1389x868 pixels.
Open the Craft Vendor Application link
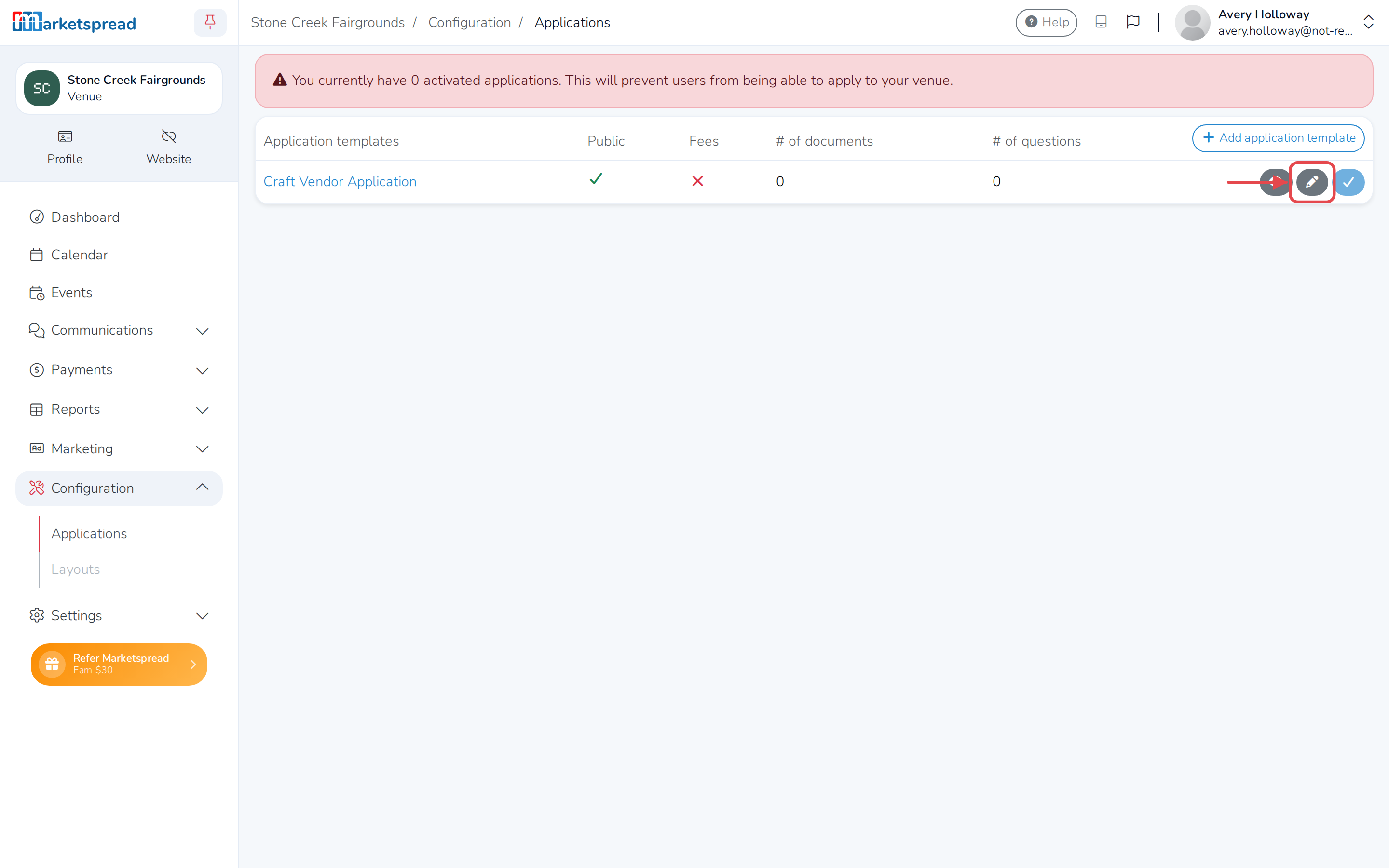pyautogui.click(x=340, y=181)
